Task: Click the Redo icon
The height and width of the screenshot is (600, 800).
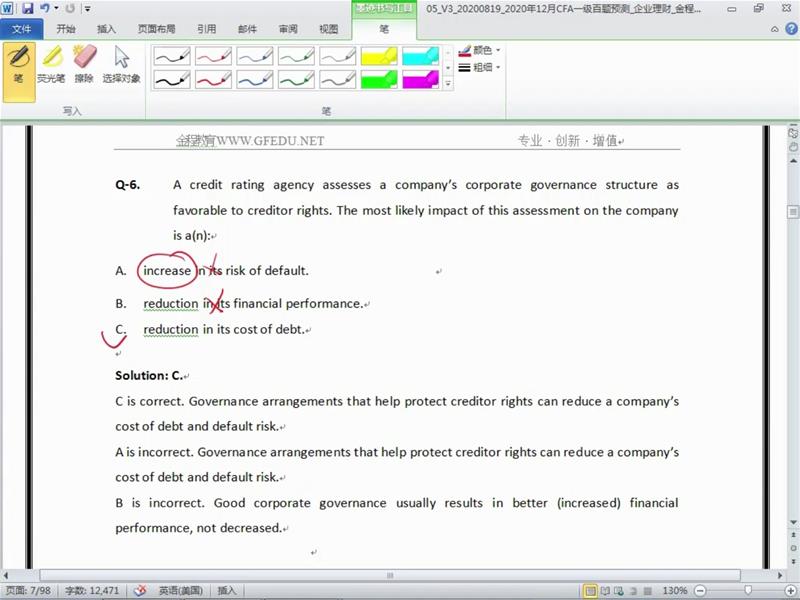Action: pos(70,8)
